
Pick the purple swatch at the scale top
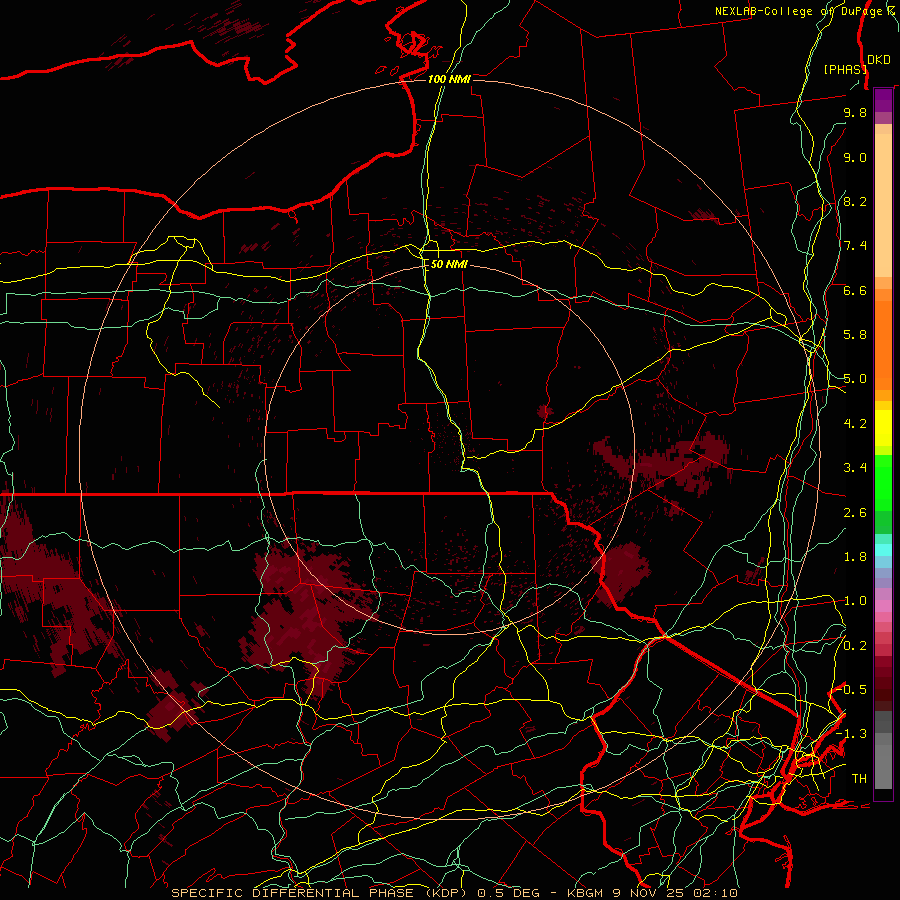pos(883,100)
